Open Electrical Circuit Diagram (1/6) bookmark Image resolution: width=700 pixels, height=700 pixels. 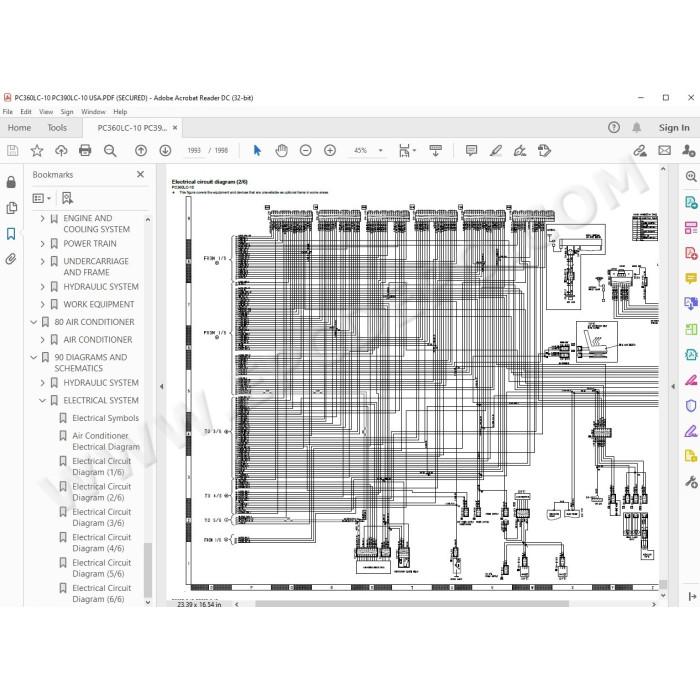coord(102,467)
